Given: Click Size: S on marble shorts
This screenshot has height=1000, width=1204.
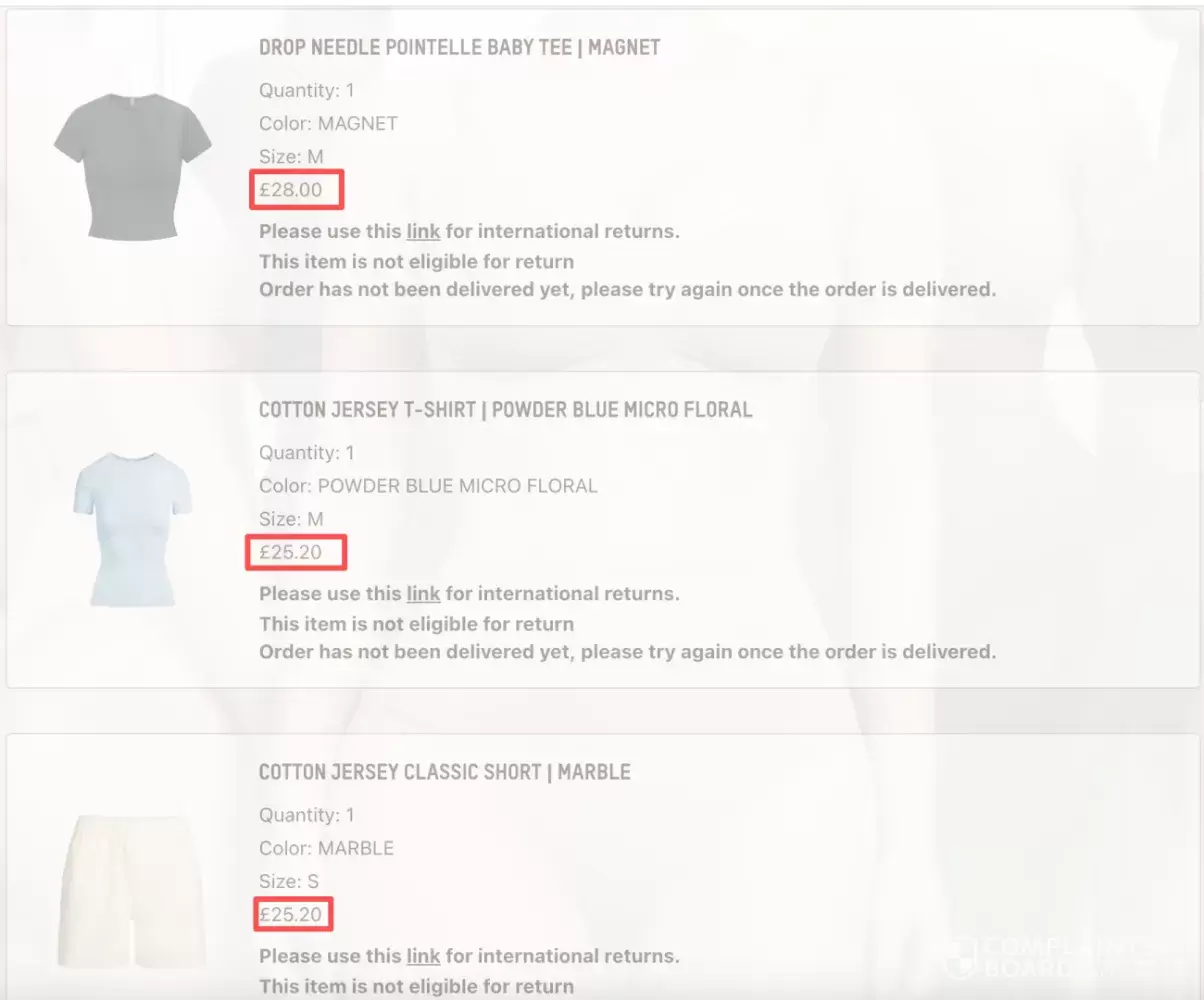Looking at the screenshot, I should pyautogui.click(x=289, y=881).
